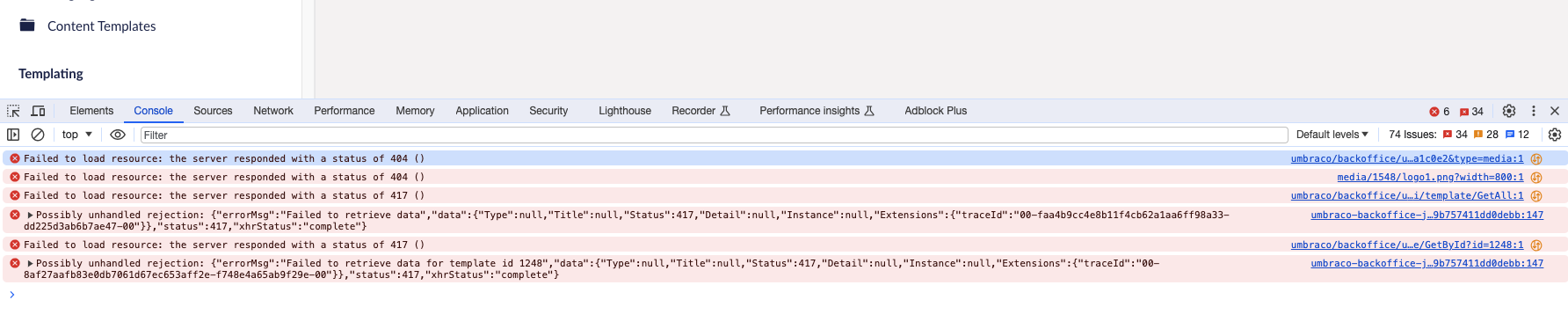Open the Content Templates folder icon
Viewport: 1568px width, 329px height.
point(27,26)
